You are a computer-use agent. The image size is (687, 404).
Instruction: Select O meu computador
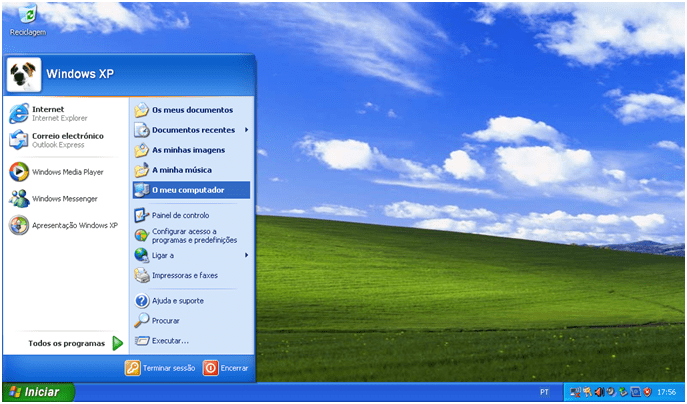(x=190, y=190)
